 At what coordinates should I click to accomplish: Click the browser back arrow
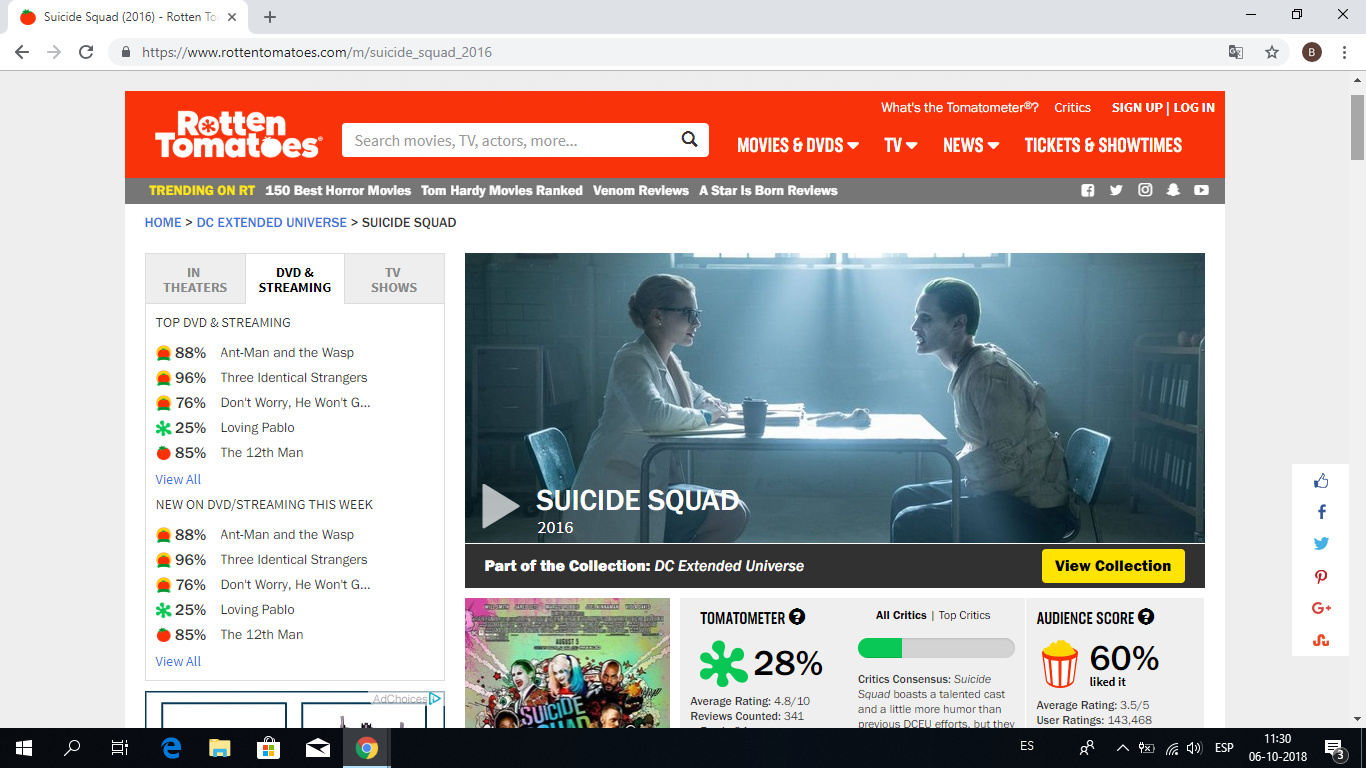(21, 52)
